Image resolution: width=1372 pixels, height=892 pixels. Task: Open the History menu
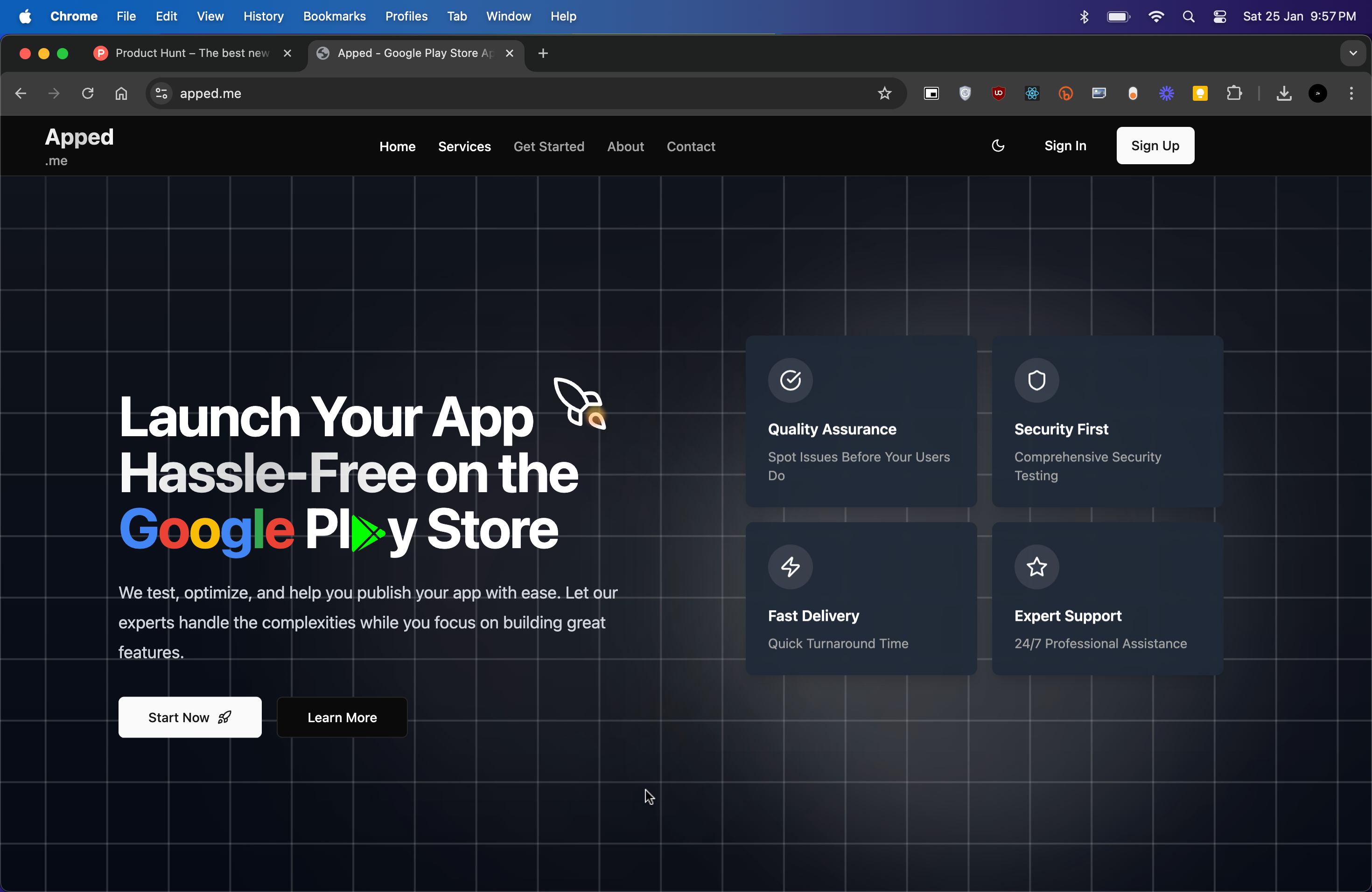point(264,16)
